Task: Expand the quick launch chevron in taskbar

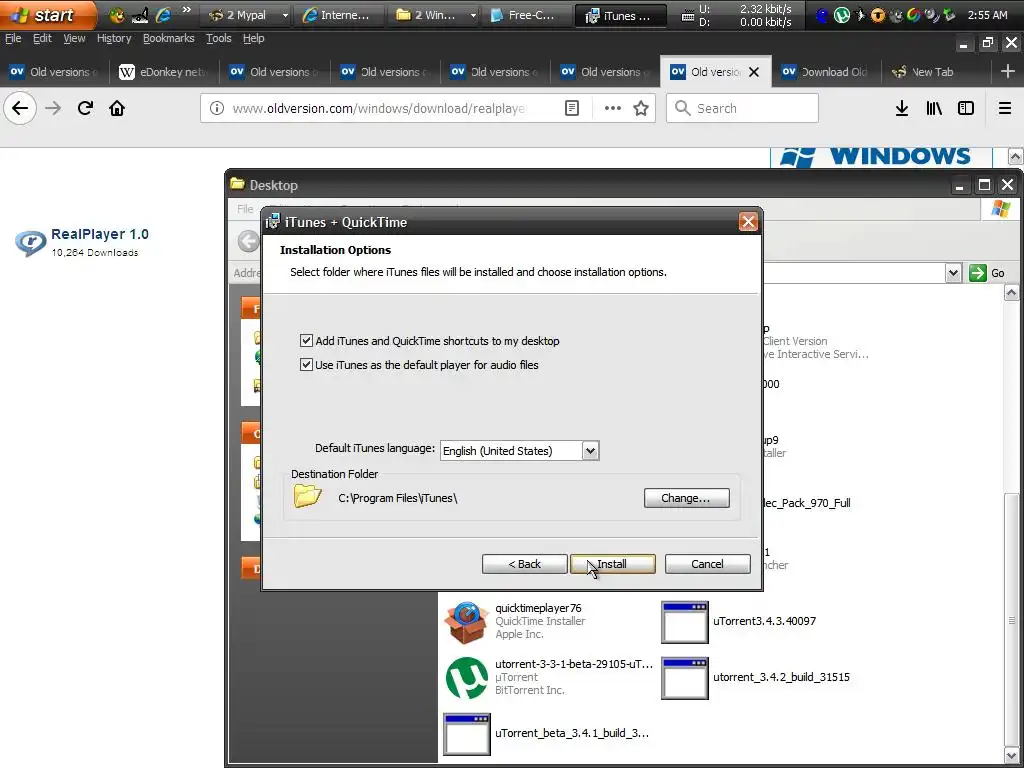Action: [x=187, y=10]
